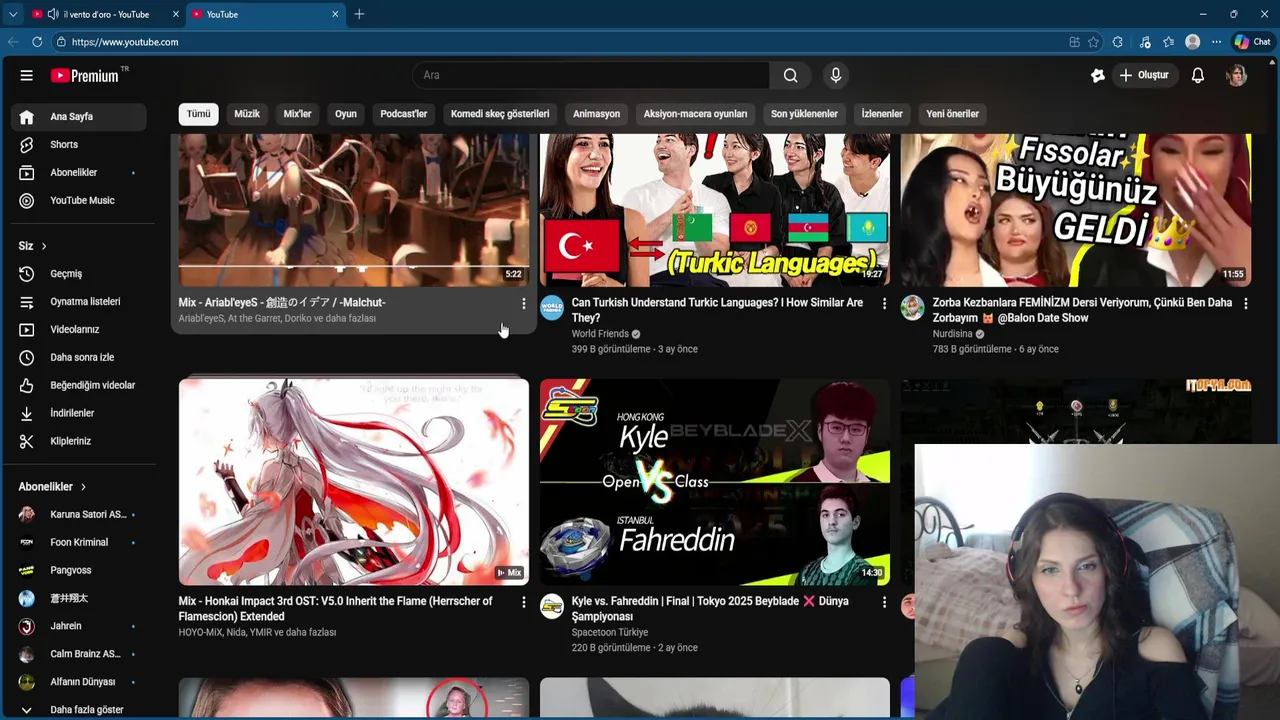
Task: Select Aksiyon-macera oyunları chip
Action: click(x=695, y=114)
